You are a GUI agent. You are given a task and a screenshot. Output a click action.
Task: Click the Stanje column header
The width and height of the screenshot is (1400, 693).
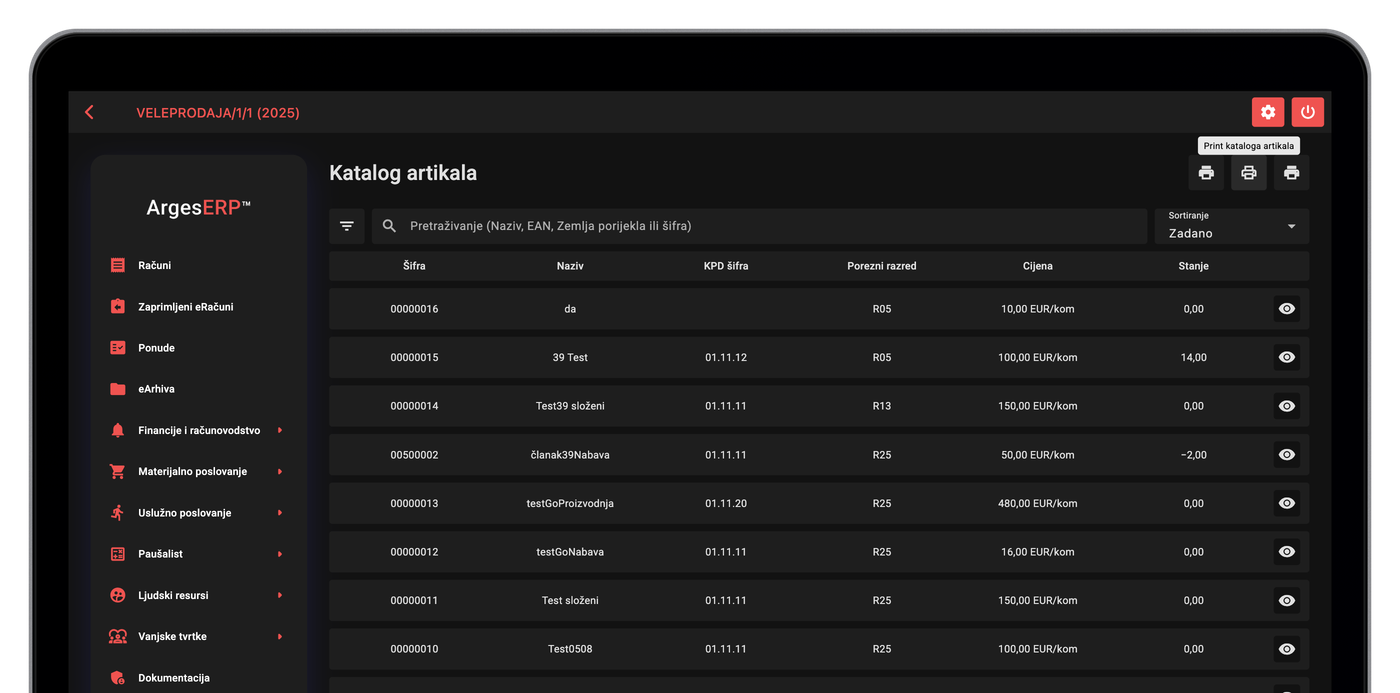point(1194,266)
